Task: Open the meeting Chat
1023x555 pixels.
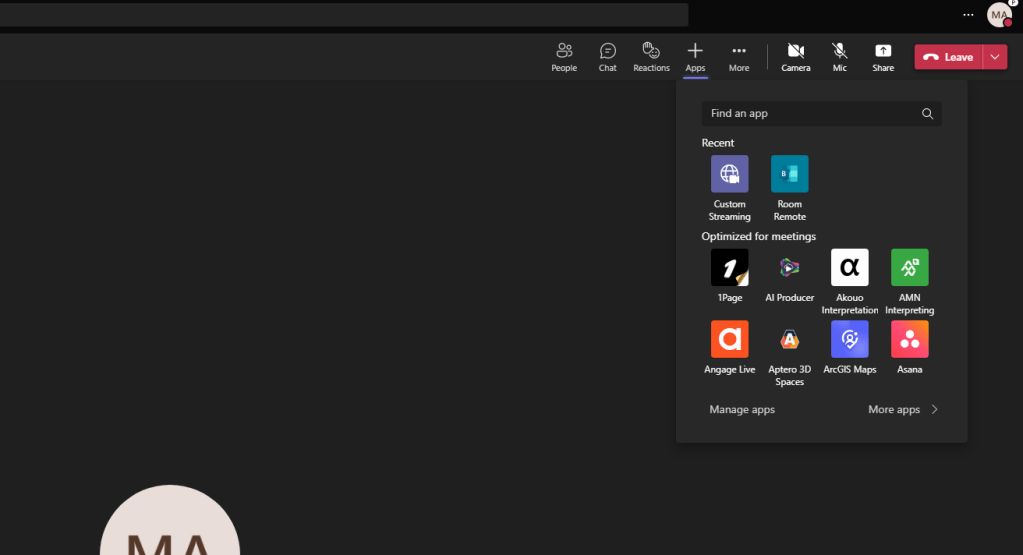Action: (607, 56)
